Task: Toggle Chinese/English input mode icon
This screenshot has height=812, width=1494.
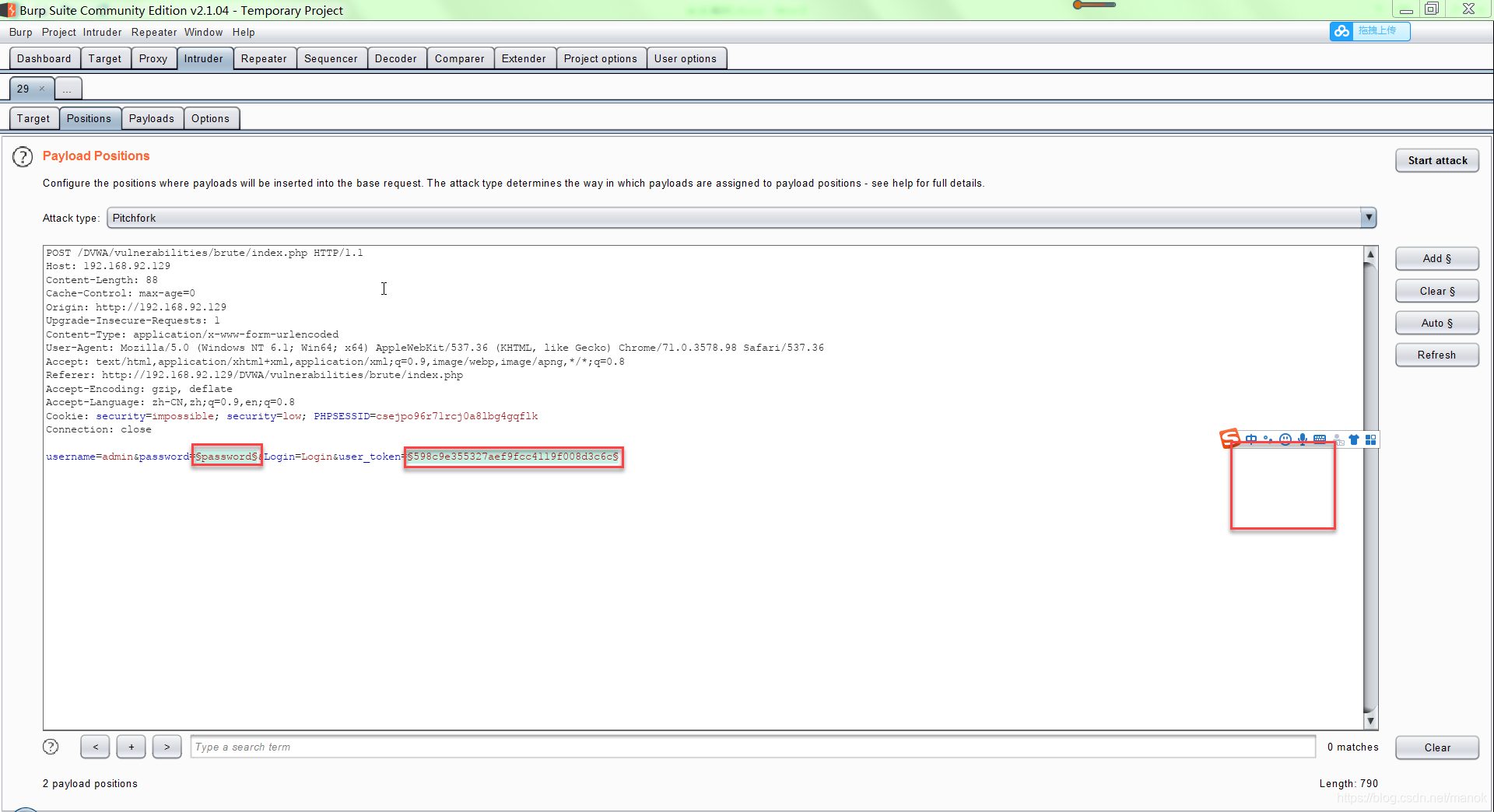Action: 1251,439
